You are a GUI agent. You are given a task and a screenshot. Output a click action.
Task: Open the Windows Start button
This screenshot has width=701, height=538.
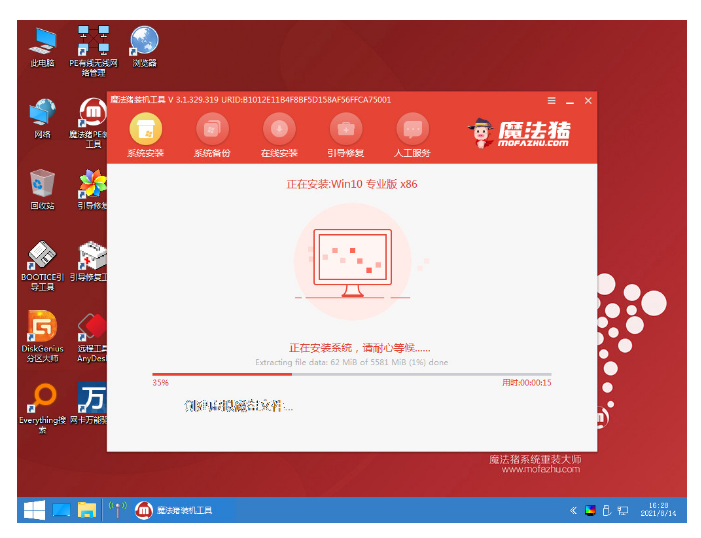(33, 511)
